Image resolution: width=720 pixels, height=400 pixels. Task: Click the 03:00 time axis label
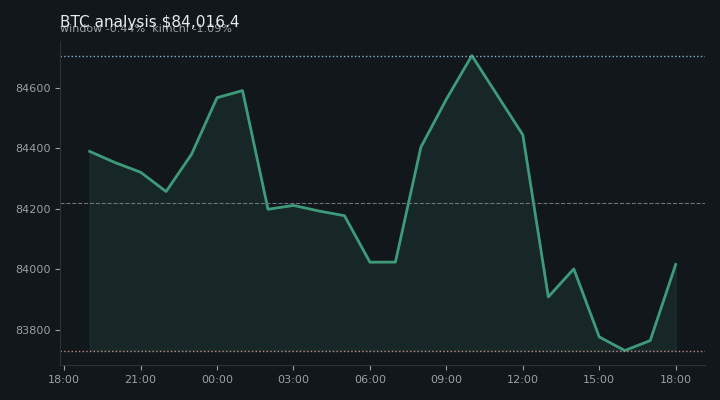293,379
